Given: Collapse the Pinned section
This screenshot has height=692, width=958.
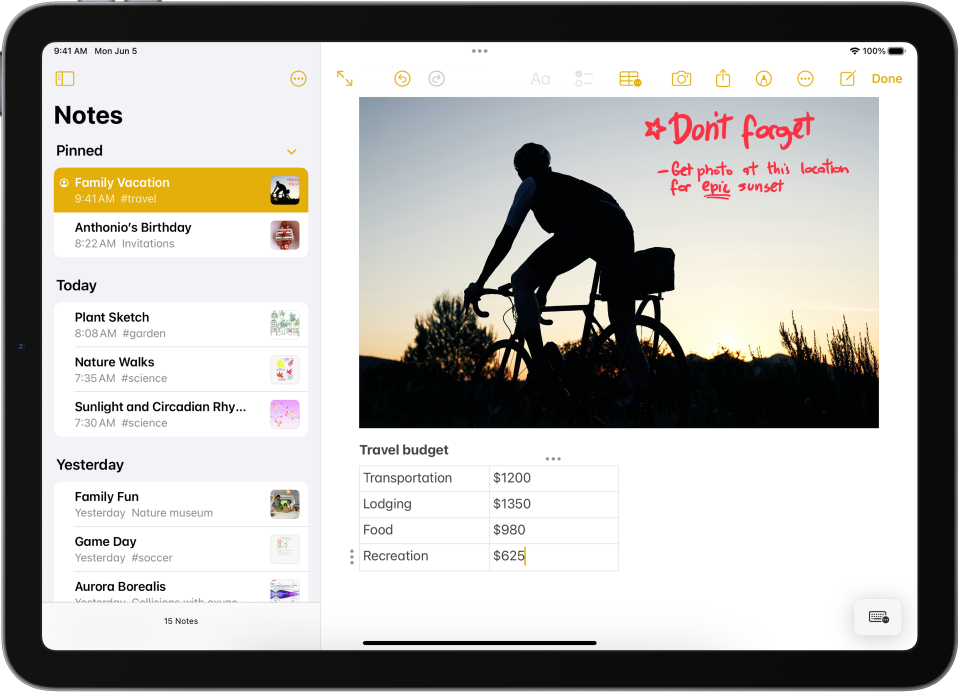Looking at the screenshot, I should [x=291, y=151].
